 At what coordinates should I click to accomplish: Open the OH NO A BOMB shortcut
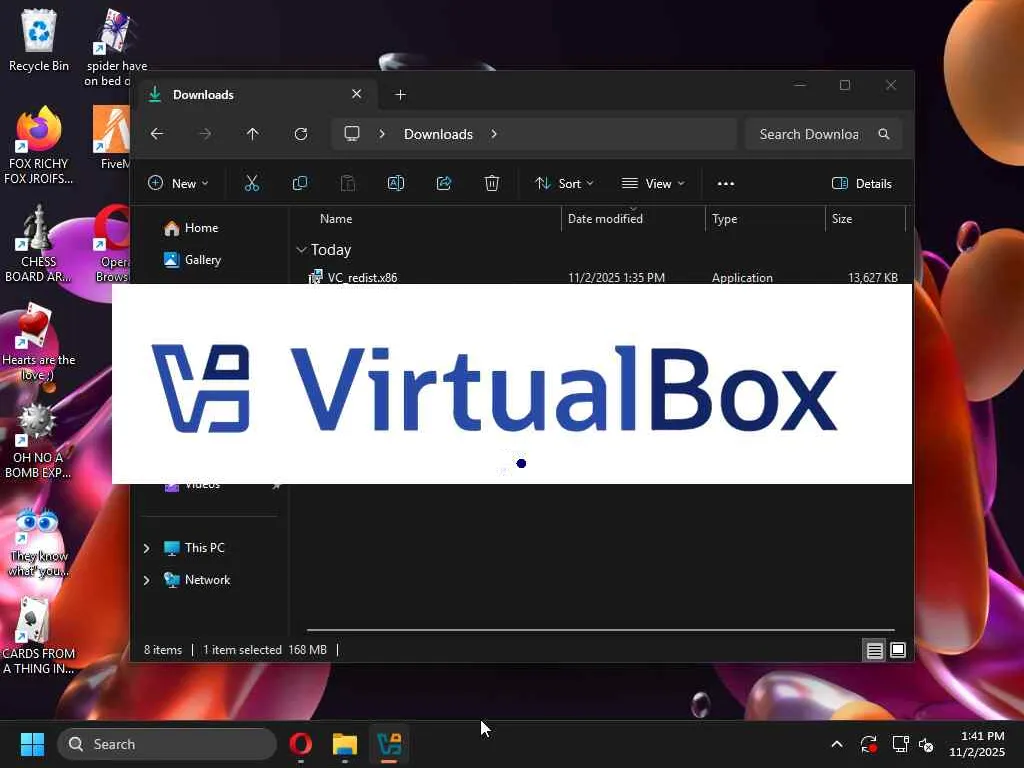coord(39,440)
